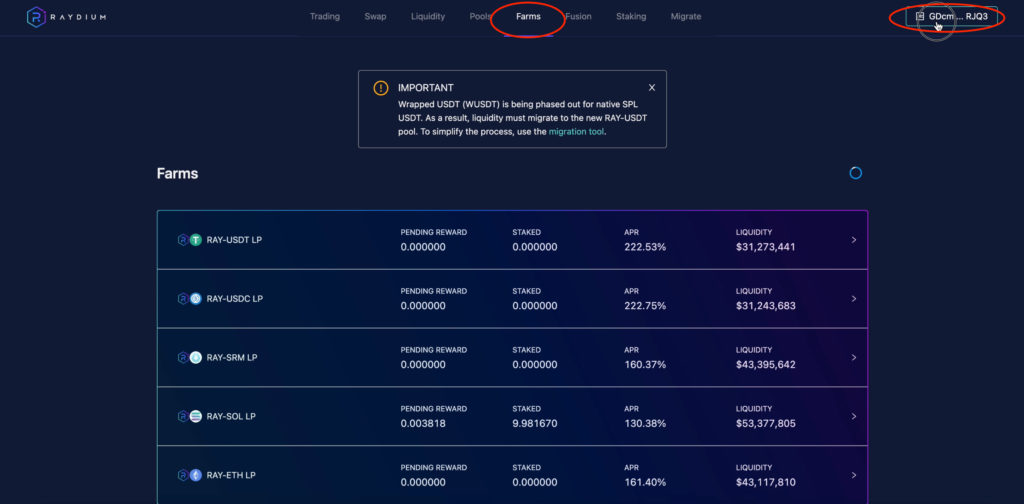This screenshot has width=1024, height=504.
Task: Close the IMPORTANT notice
Action: (x=652, y=87)
